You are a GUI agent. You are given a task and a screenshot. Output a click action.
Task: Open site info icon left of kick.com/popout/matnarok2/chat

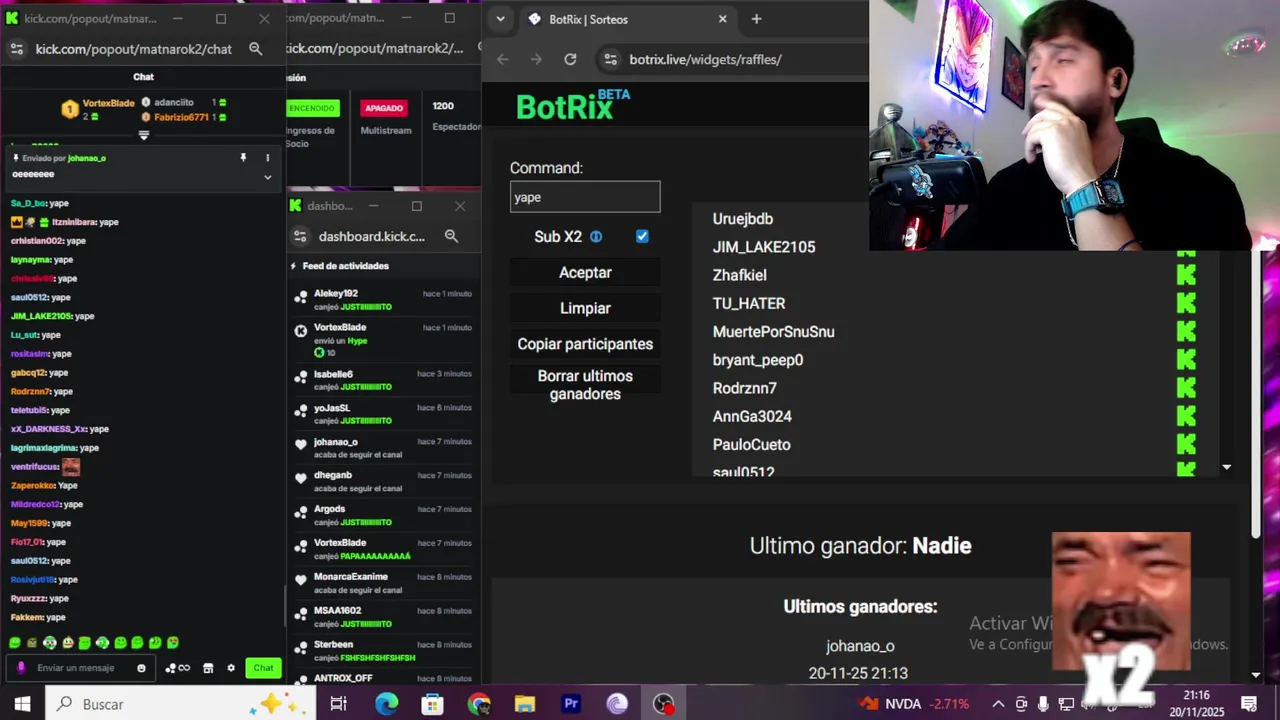click(x=16, y=49)
